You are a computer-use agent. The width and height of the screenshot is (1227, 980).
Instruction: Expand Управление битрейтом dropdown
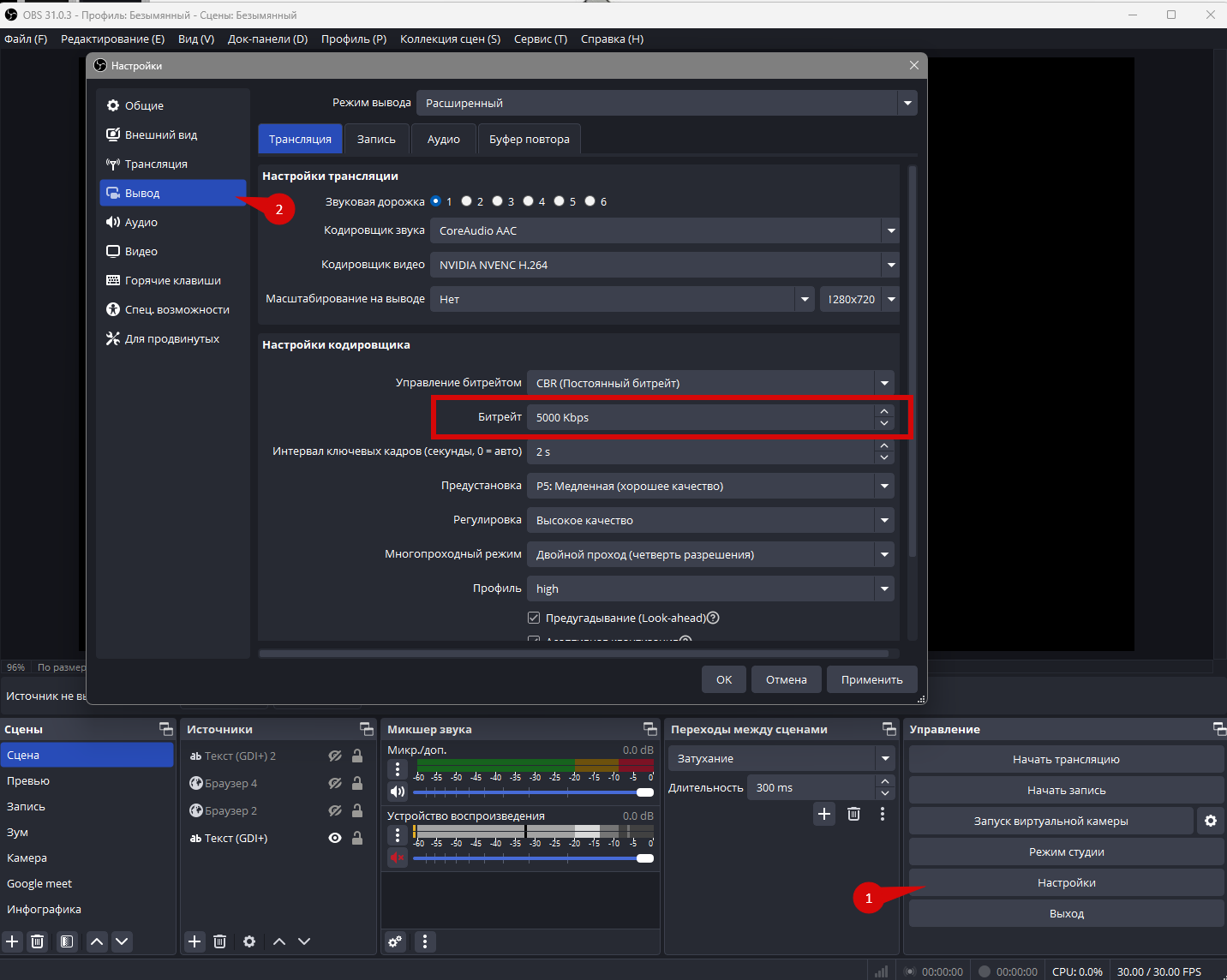(x=710, y=383)
